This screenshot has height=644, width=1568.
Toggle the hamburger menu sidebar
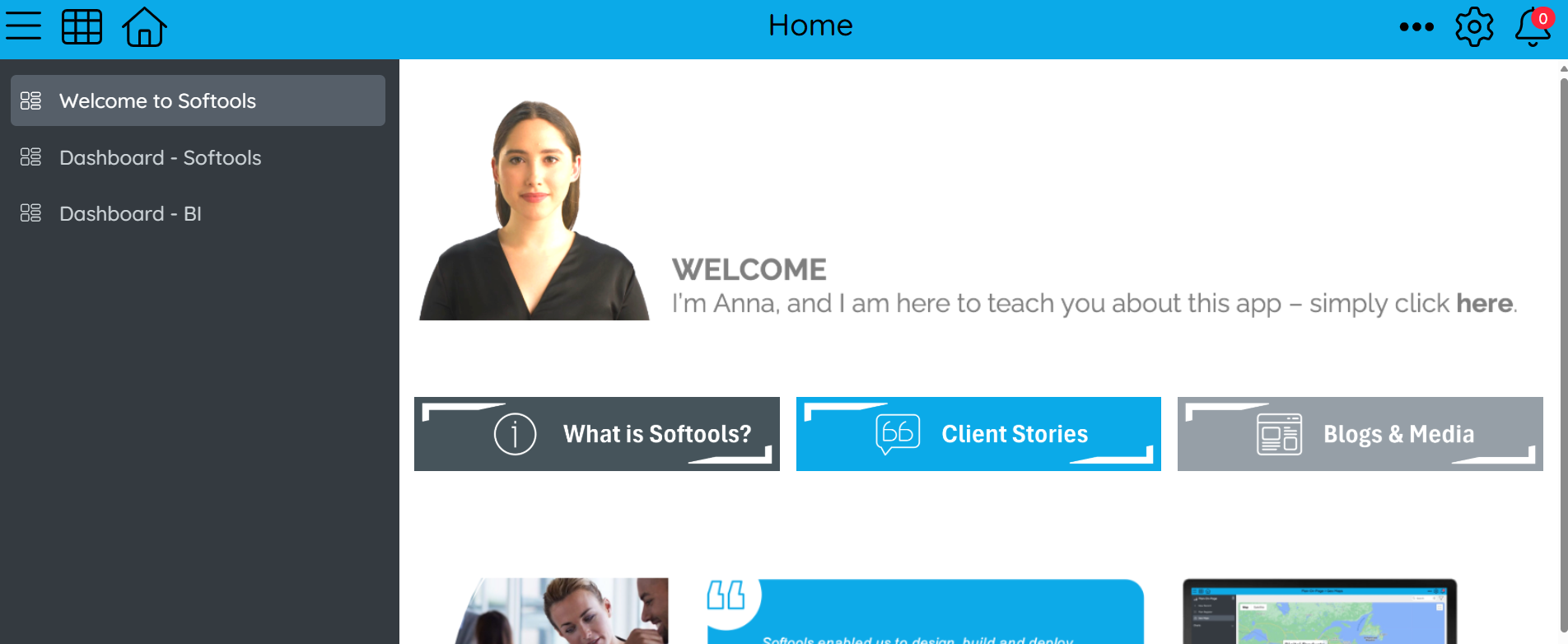pyautogui.click(x=23, y=26)
